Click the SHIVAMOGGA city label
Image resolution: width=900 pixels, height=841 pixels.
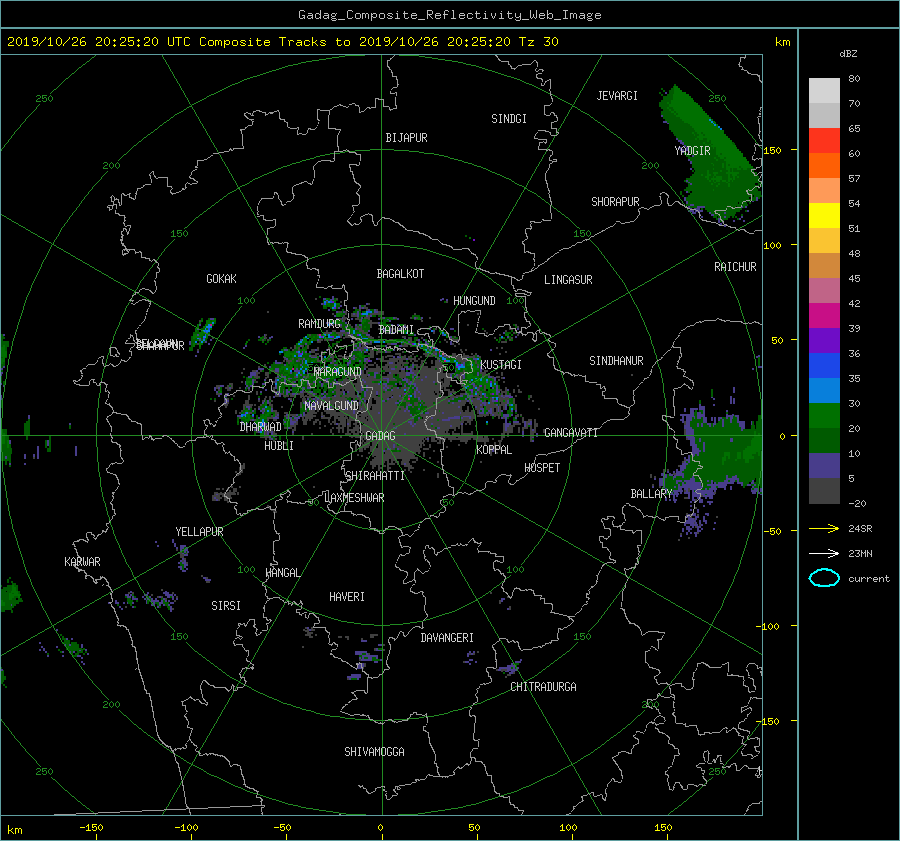tap(374, 752)
